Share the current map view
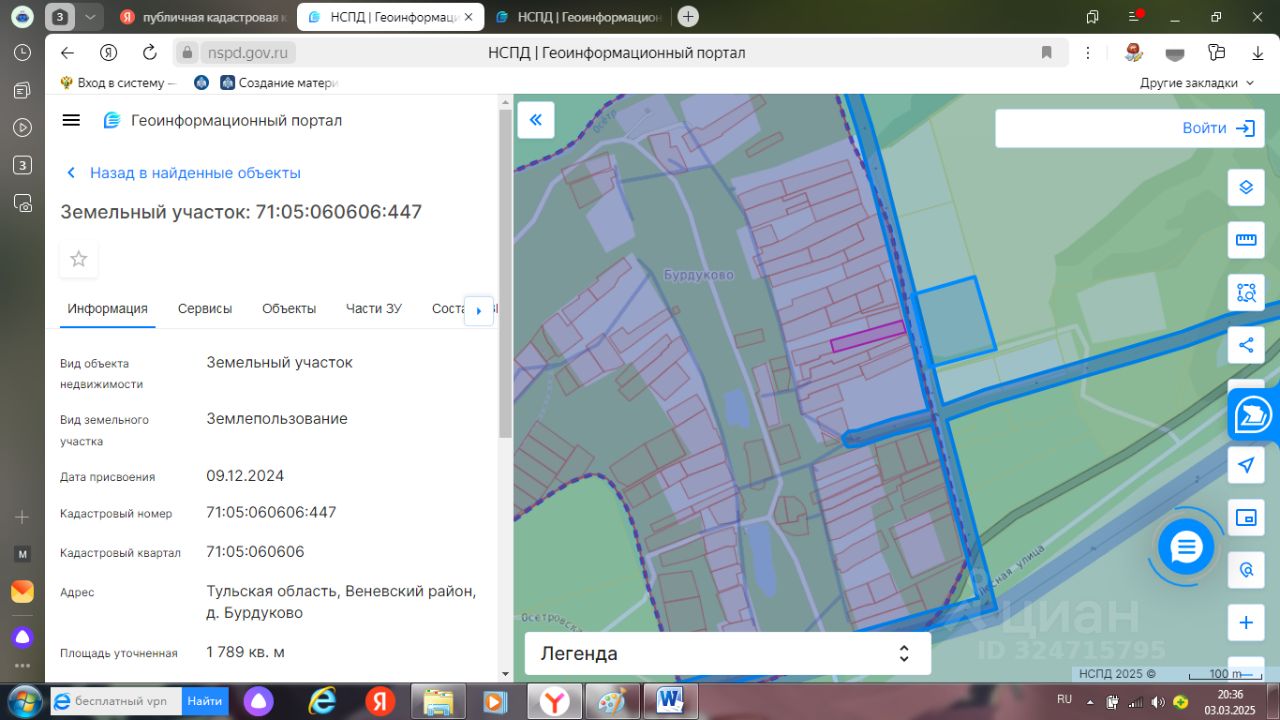The width and height of the screenshot is (1280, 720). point(1246,345)
